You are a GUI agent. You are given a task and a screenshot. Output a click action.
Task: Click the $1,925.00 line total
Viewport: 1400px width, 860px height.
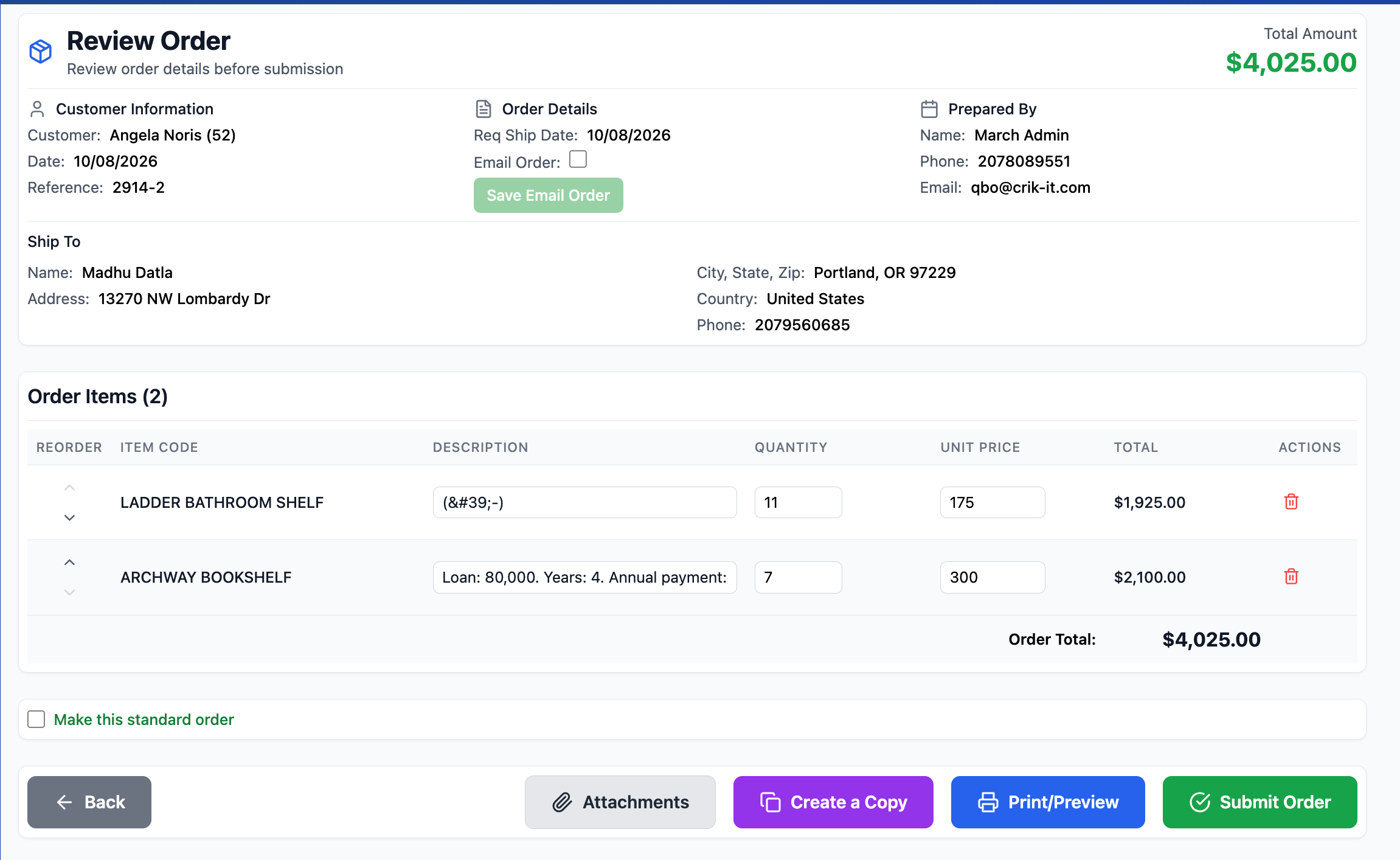(1149, 502)
